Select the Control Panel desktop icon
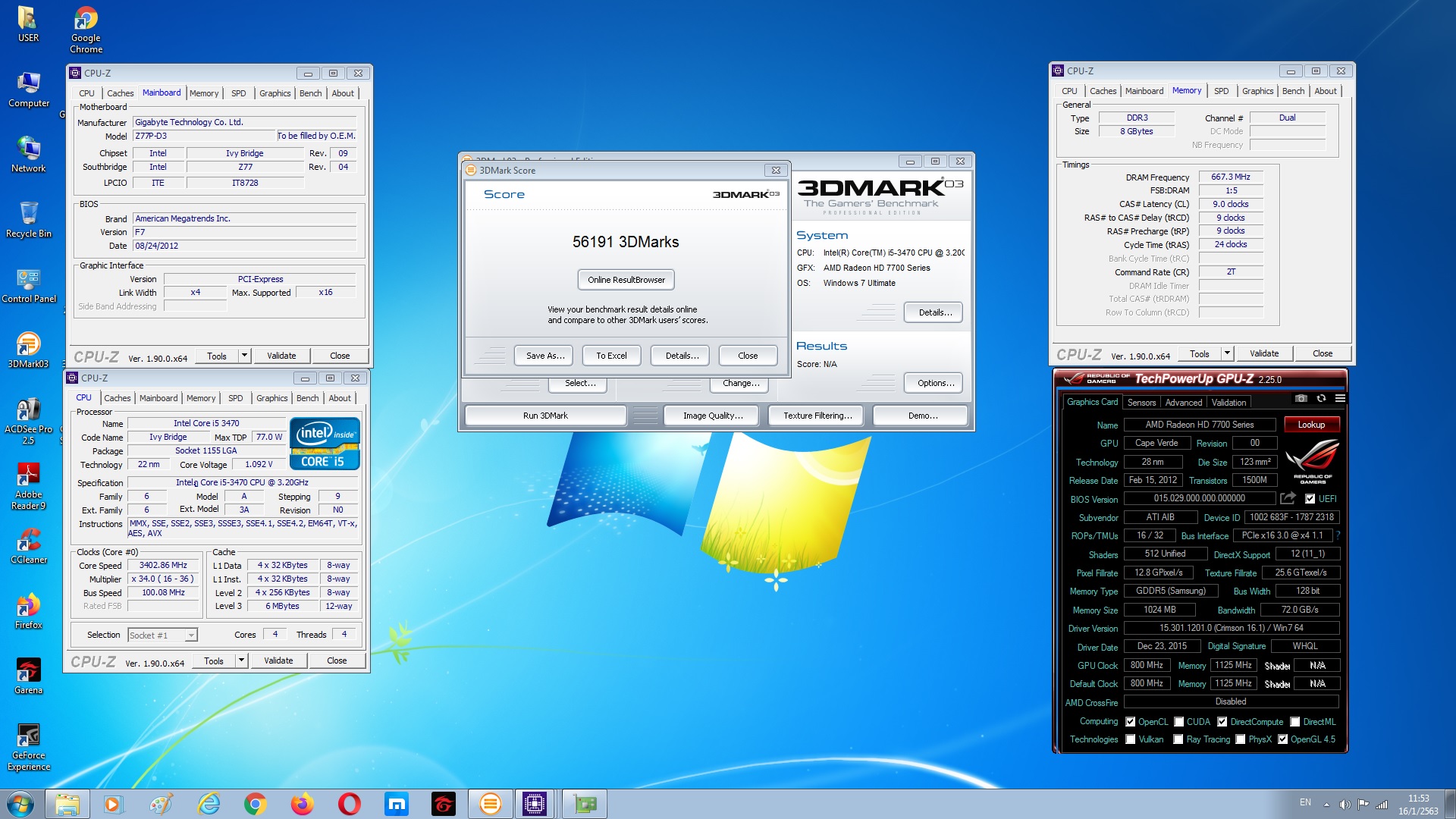This screenshot has width=1456, height=819. tap(29, 286)
